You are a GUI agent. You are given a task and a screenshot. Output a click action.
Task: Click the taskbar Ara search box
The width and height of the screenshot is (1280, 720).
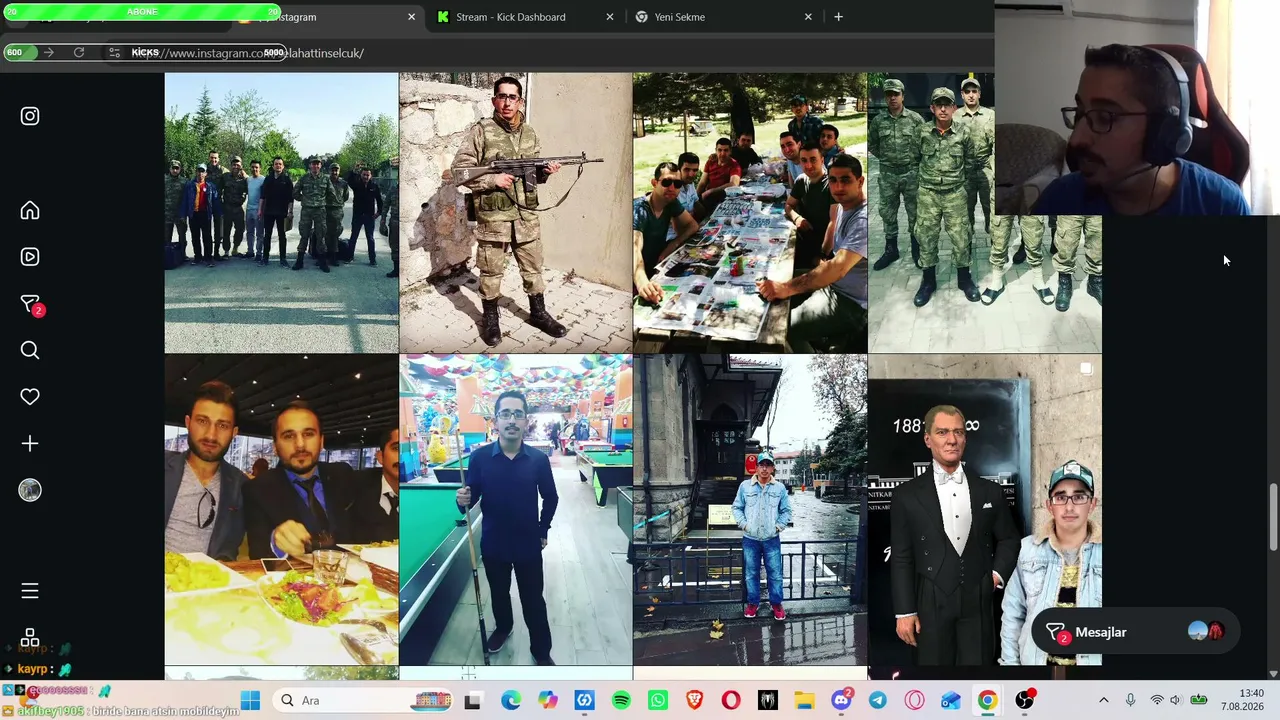[367, 701]
